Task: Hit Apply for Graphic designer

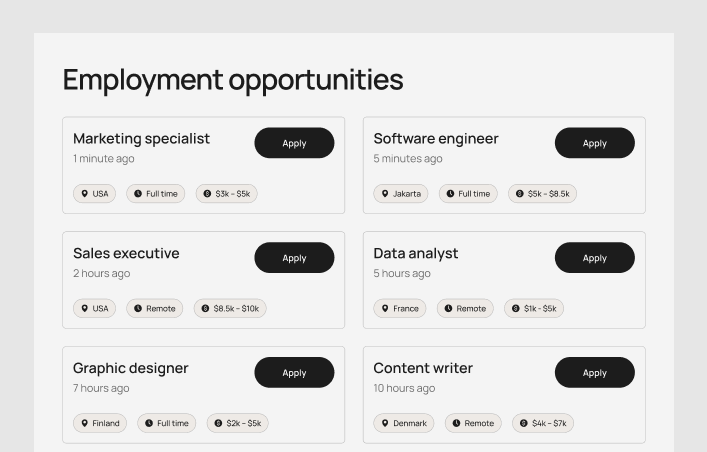Action: pyautogui.click(x=294, y=373)
